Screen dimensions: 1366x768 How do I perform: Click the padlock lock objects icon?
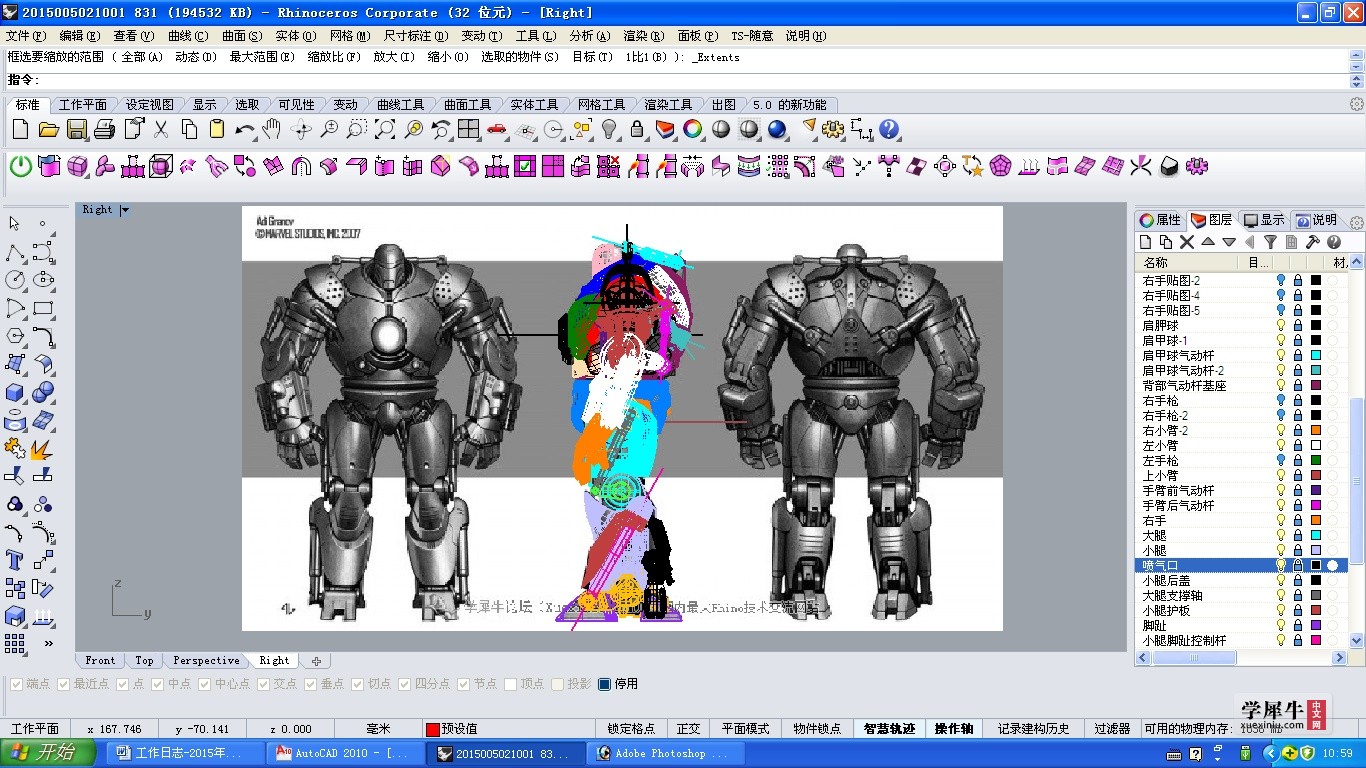click(637, 129)
